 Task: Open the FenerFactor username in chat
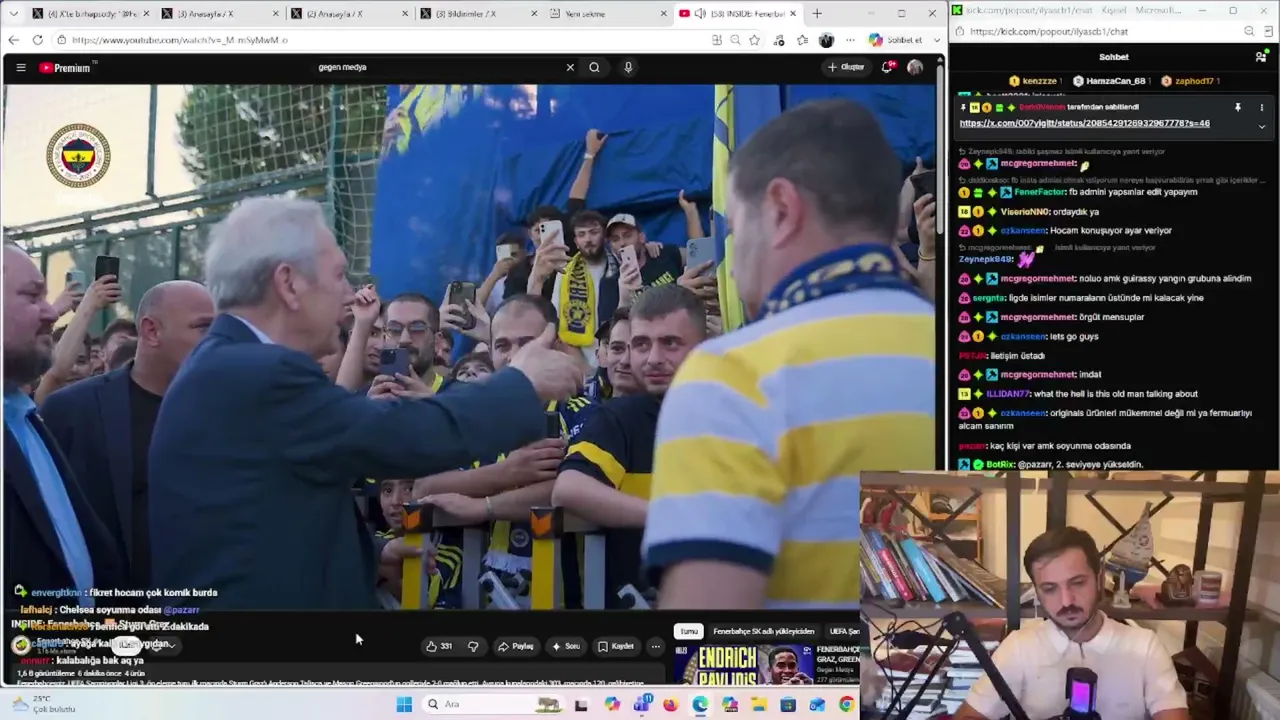tap(1040, 192)
